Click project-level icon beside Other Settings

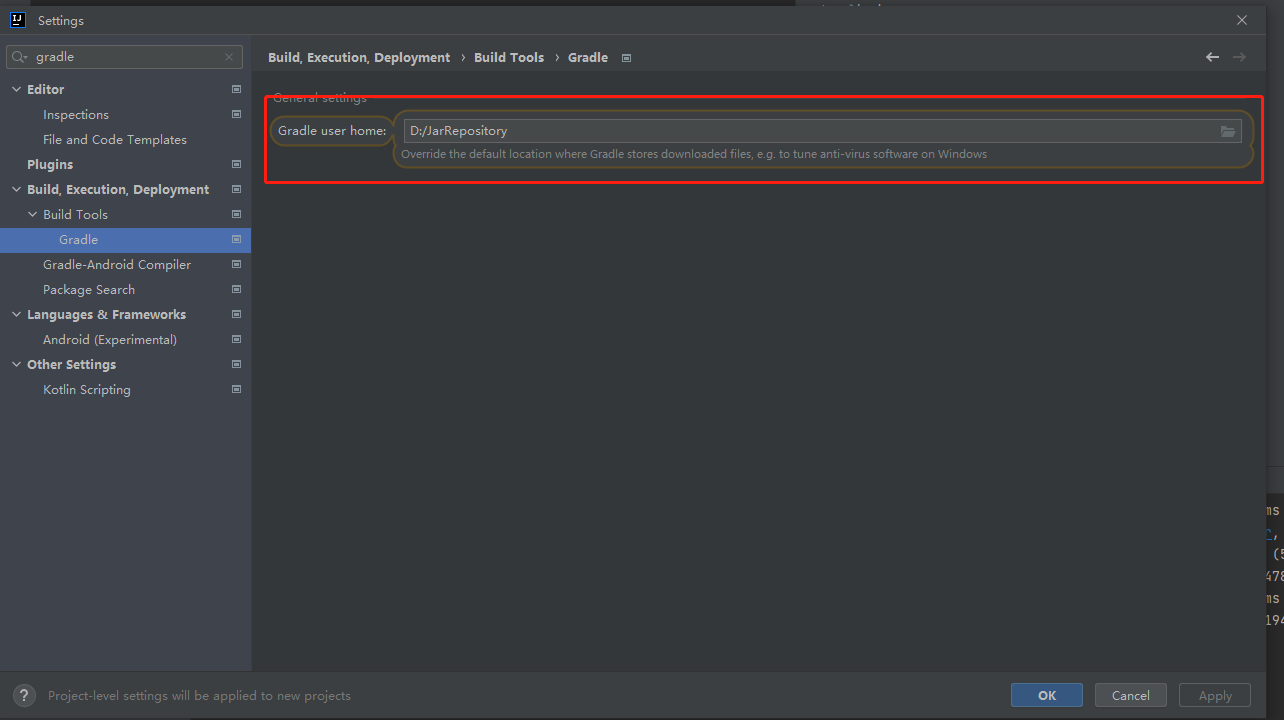236,364
